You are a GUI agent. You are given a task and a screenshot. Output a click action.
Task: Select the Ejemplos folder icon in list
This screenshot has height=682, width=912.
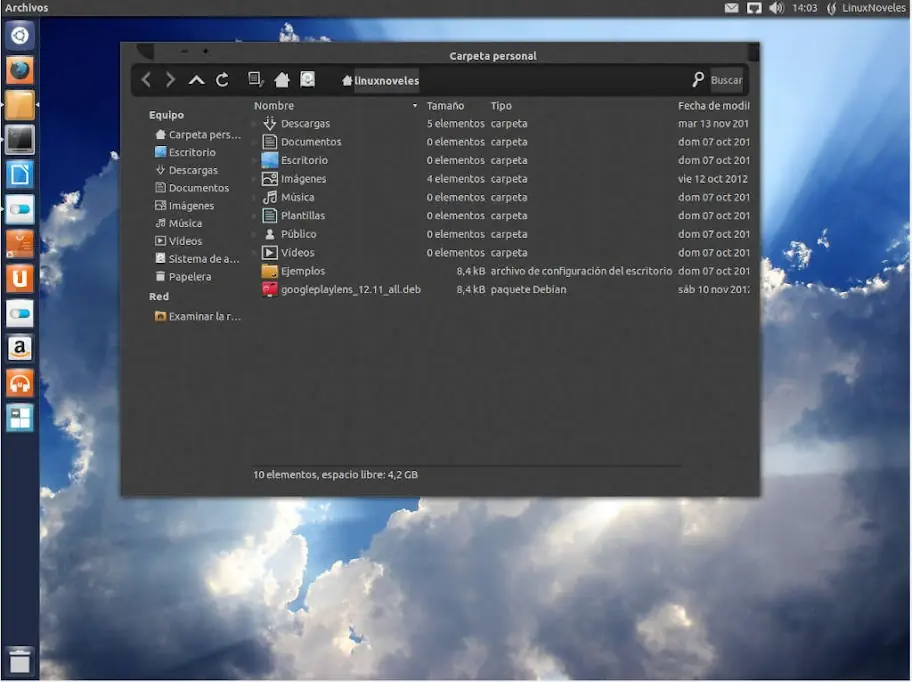click(269, 271)
